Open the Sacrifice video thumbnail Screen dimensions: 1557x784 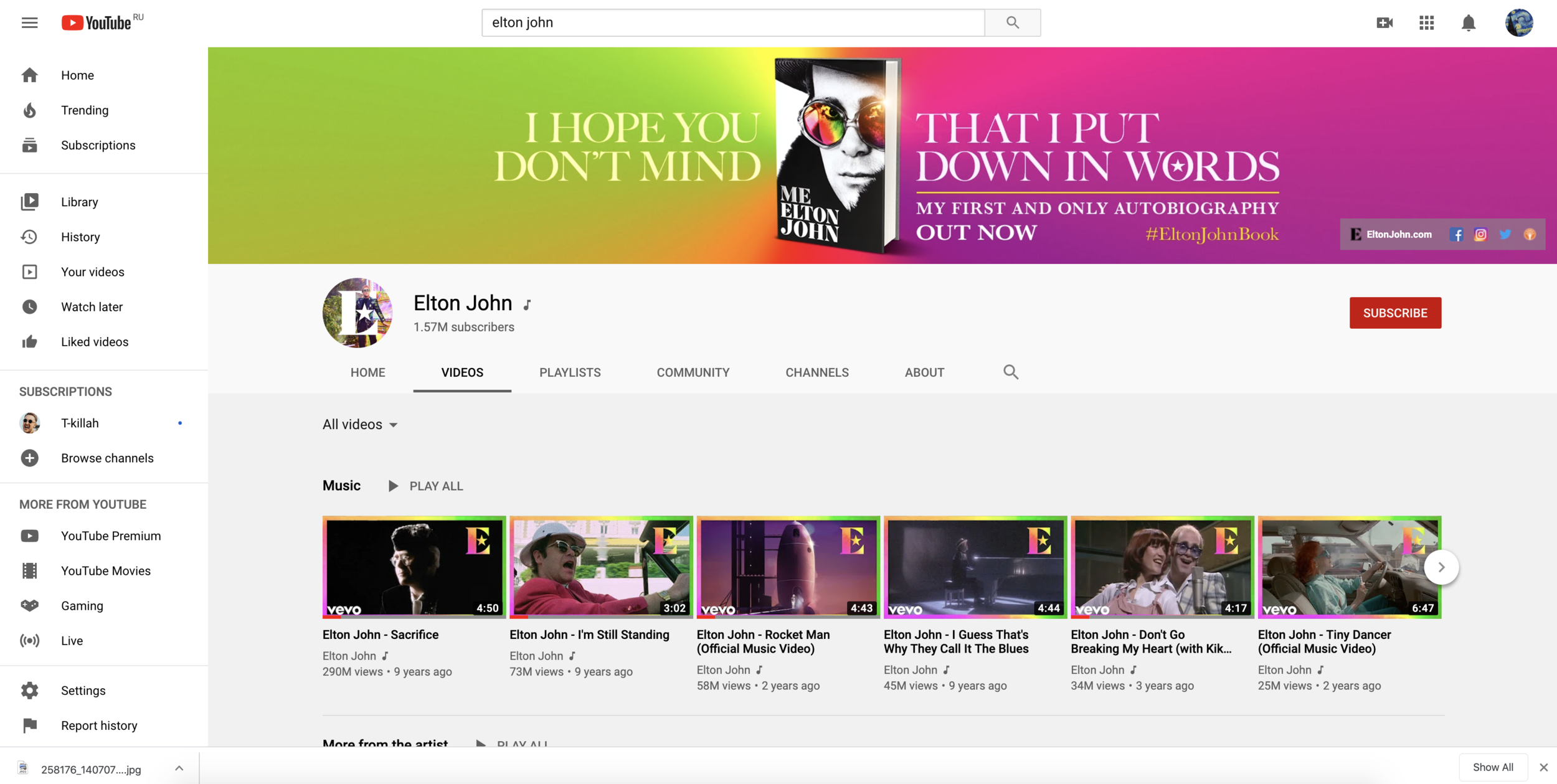(414, 567)
